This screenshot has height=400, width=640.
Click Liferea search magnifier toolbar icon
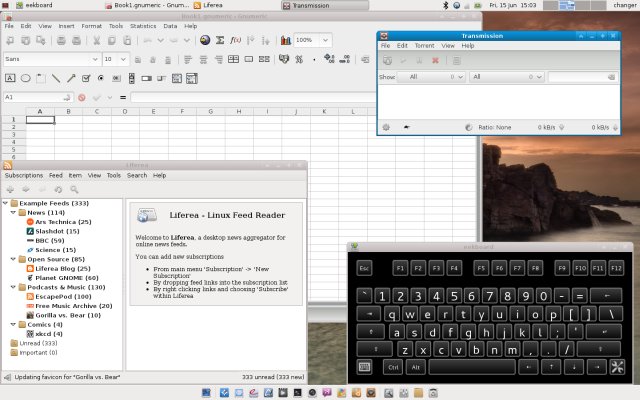click(x=74, y=189)
